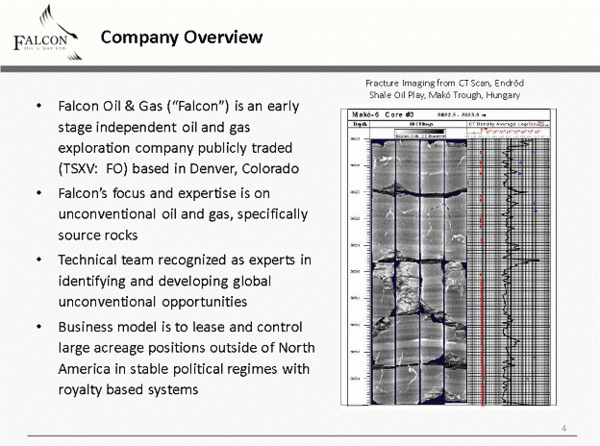The width and height of the screenshot is (600, 446).
Task: Click the line "source rocks"
Action: (98, 235)
